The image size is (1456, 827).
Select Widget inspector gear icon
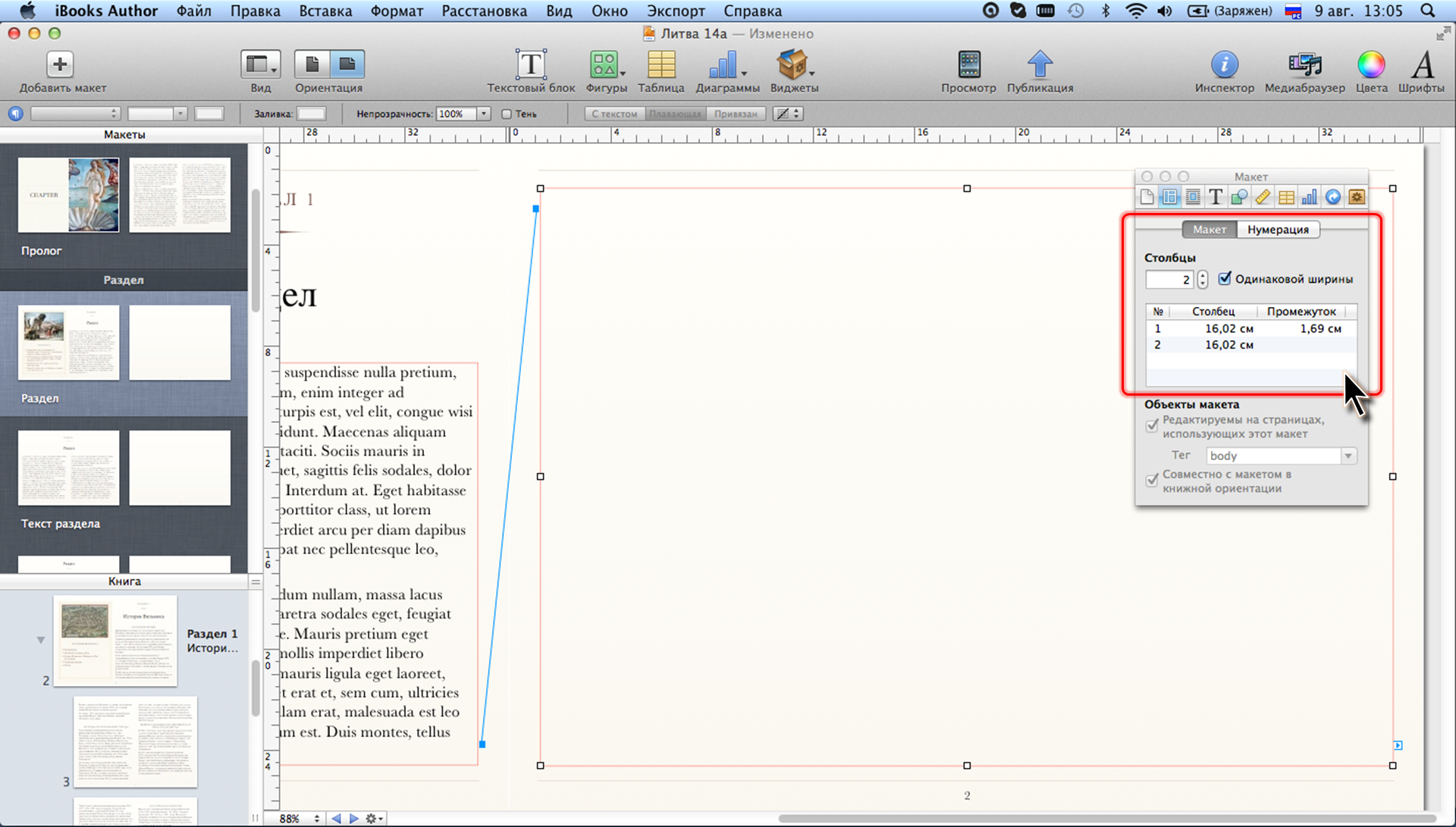(1357, 197)
